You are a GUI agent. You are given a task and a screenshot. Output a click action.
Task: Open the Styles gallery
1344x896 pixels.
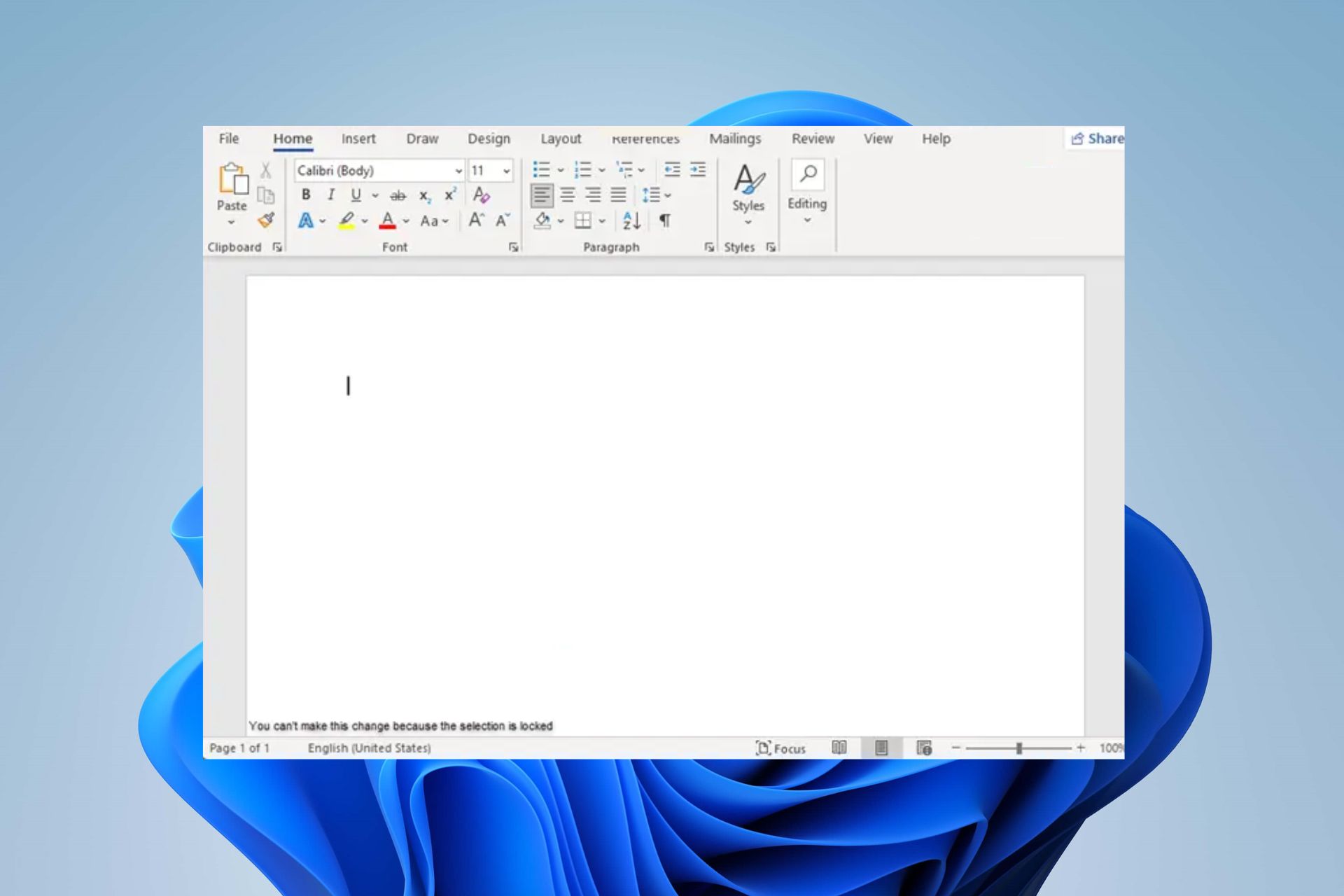748,194
